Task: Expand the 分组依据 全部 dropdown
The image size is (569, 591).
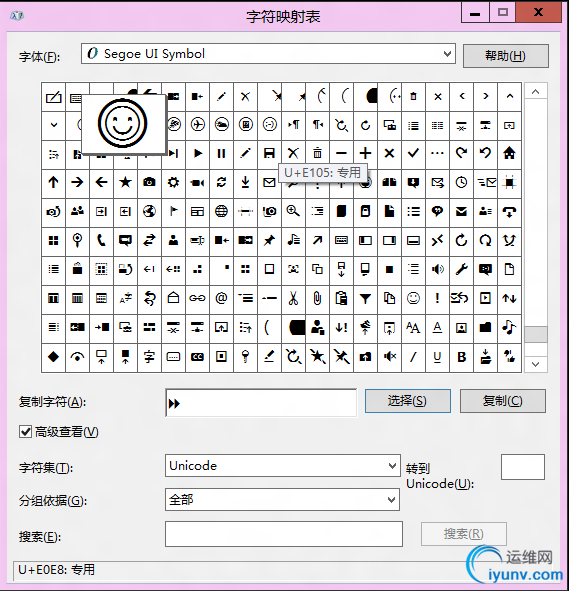Action: pyautogui.click(x=392, y=500)
